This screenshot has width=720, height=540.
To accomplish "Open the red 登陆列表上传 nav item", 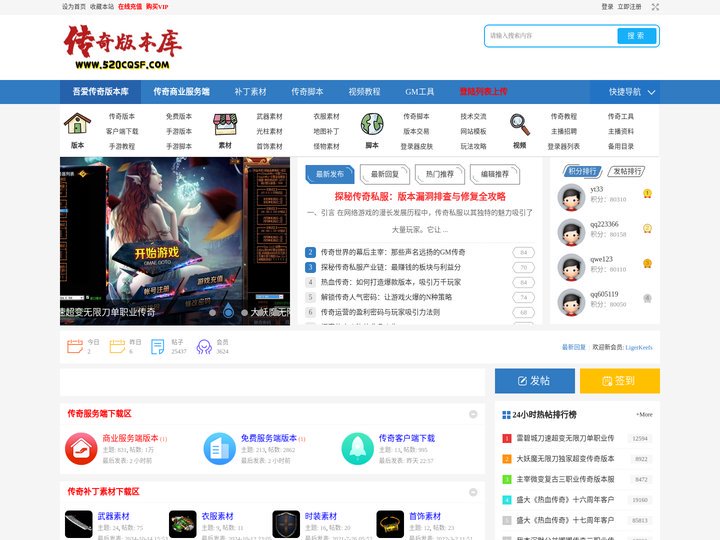I will tap(484, 92).
